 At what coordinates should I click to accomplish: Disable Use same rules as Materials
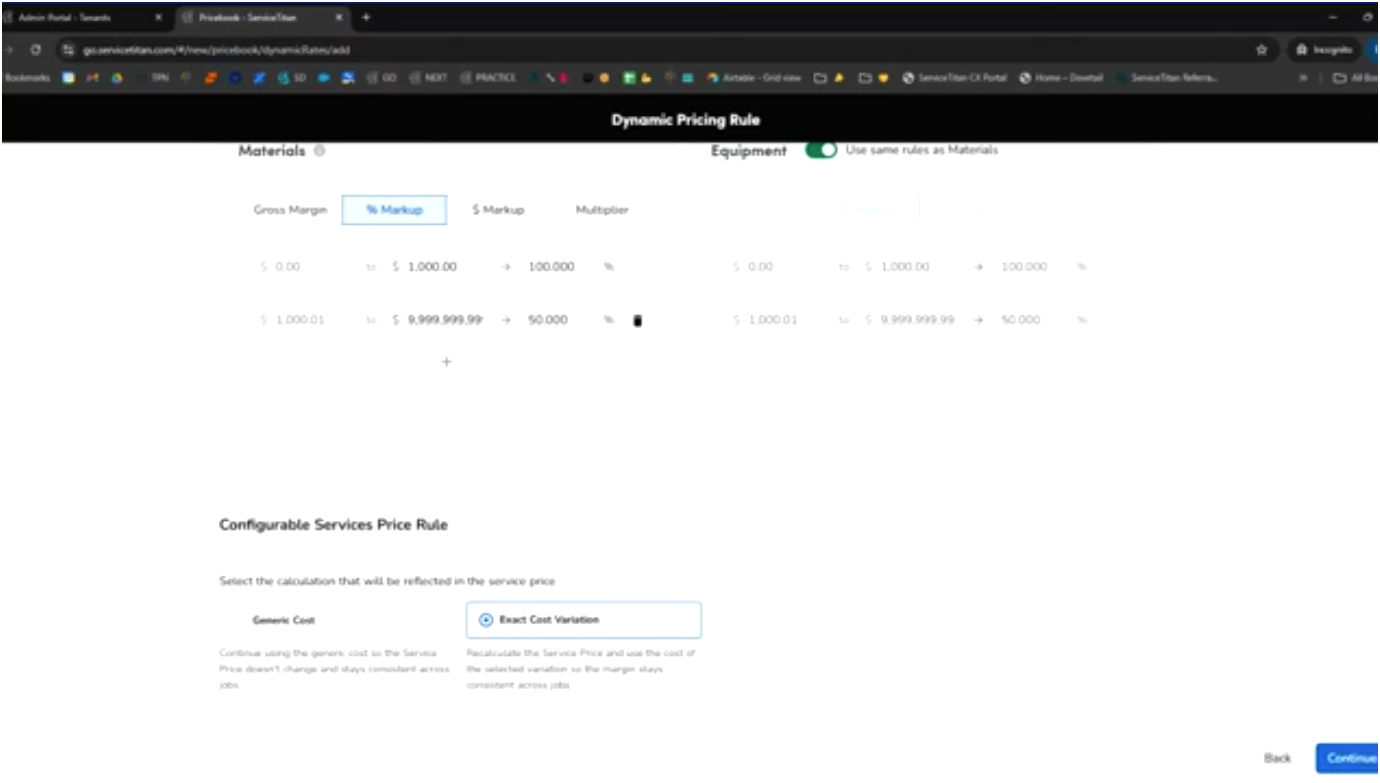click(820, 148)
